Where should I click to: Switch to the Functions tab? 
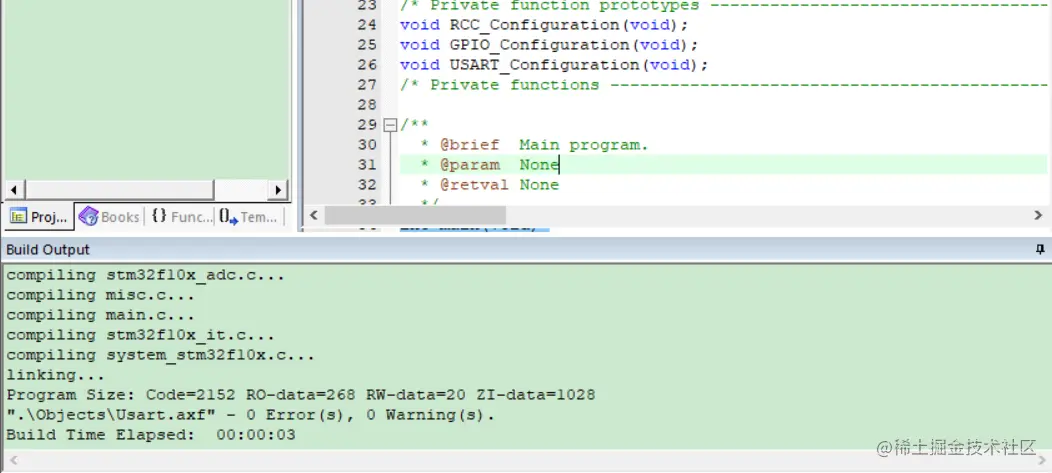pyautogui.click(x=181, y=217)
